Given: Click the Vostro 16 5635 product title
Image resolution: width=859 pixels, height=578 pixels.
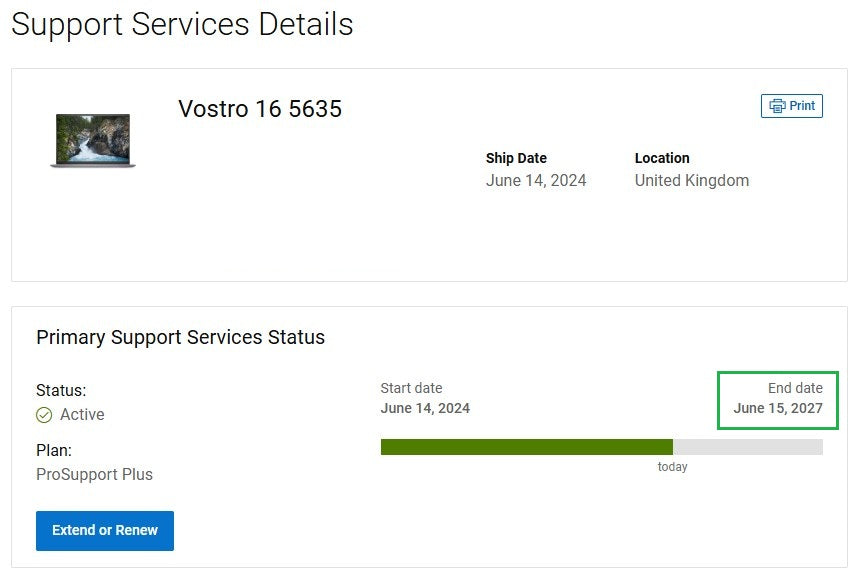Looking at the screenshot, I should click(x=260, y=108).
